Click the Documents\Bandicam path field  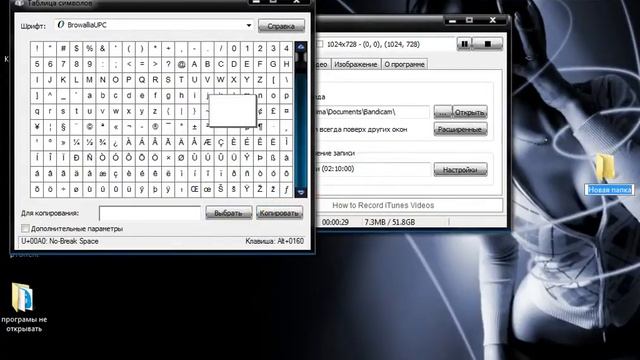(x=373, y=112)
